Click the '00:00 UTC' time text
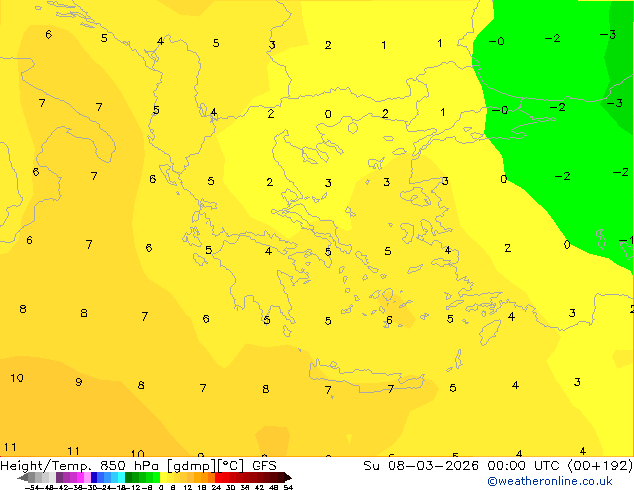Viewport: 634px width, 490px height. [525, 466]
